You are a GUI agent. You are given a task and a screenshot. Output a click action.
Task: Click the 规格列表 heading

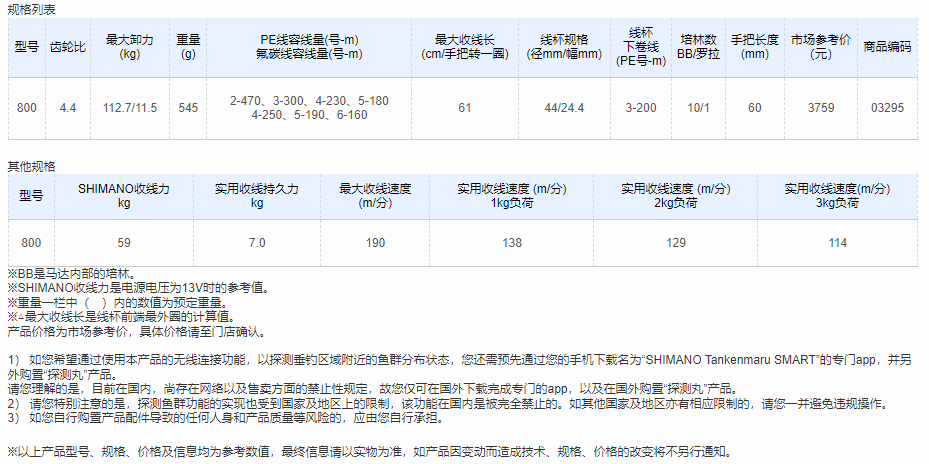31,10
